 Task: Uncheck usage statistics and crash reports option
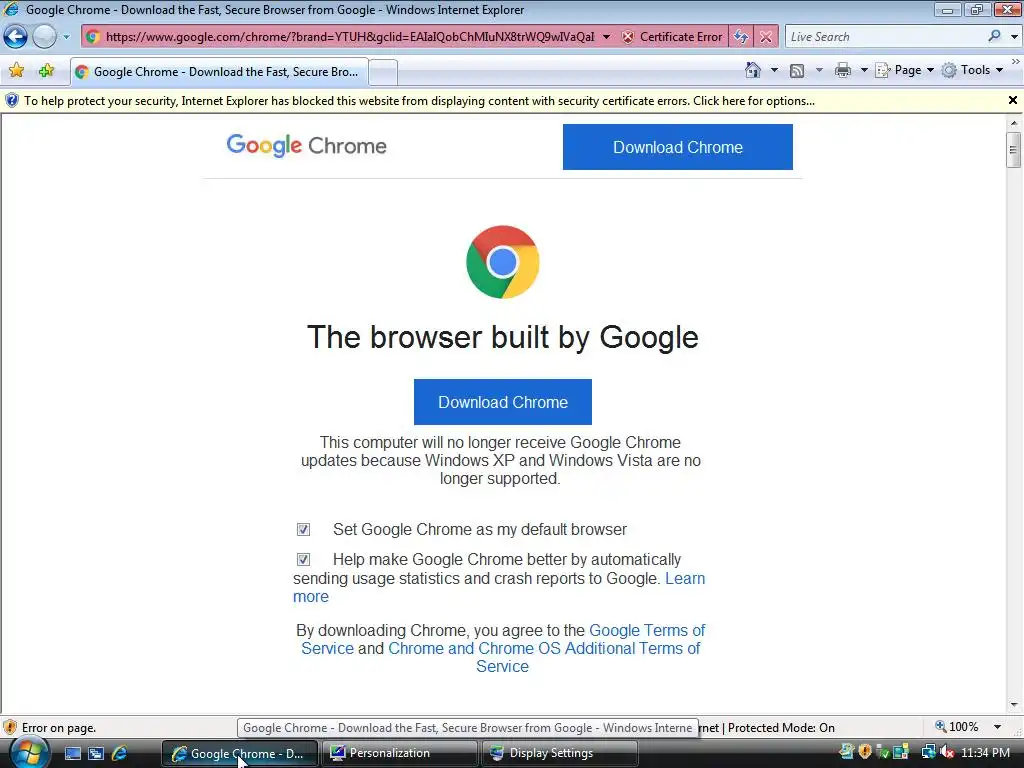tap(303, 560)
